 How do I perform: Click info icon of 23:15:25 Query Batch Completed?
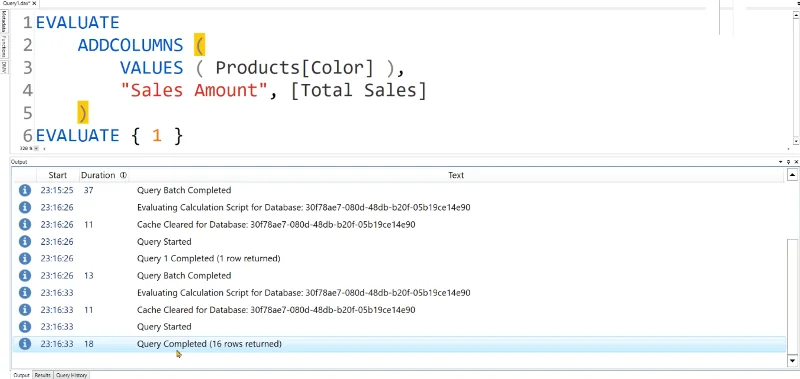click(x=24, y=190)
